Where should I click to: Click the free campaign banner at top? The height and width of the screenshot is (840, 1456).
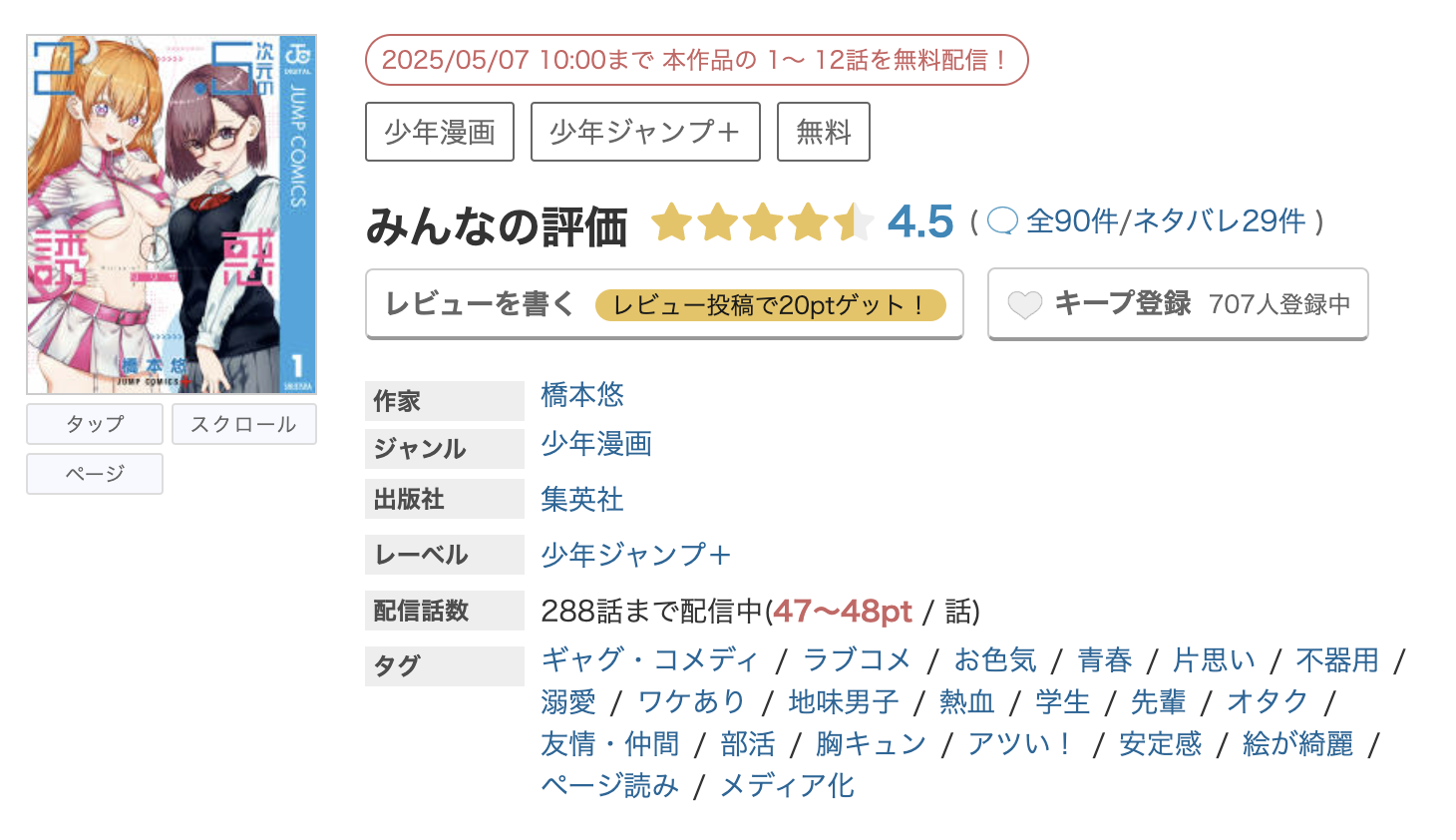click(696, 60)
